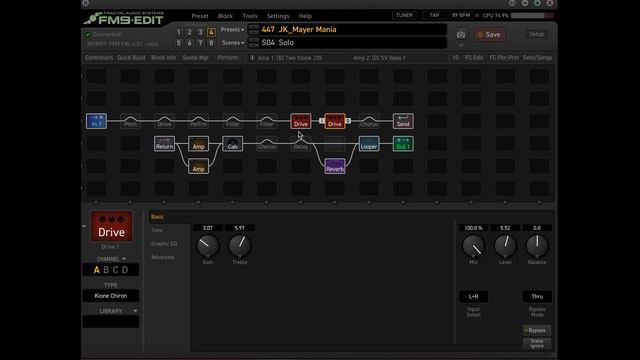The image size is (640, 360).
Task: Open the Block menu
Action: click(225, 16)
